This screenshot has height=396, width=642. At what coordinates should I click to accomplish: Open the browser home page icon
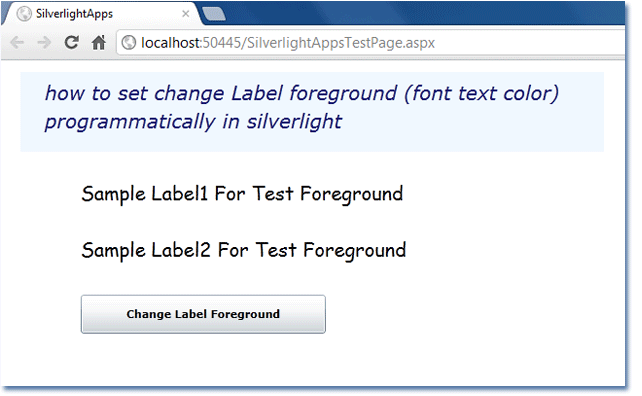click(99, 42)
